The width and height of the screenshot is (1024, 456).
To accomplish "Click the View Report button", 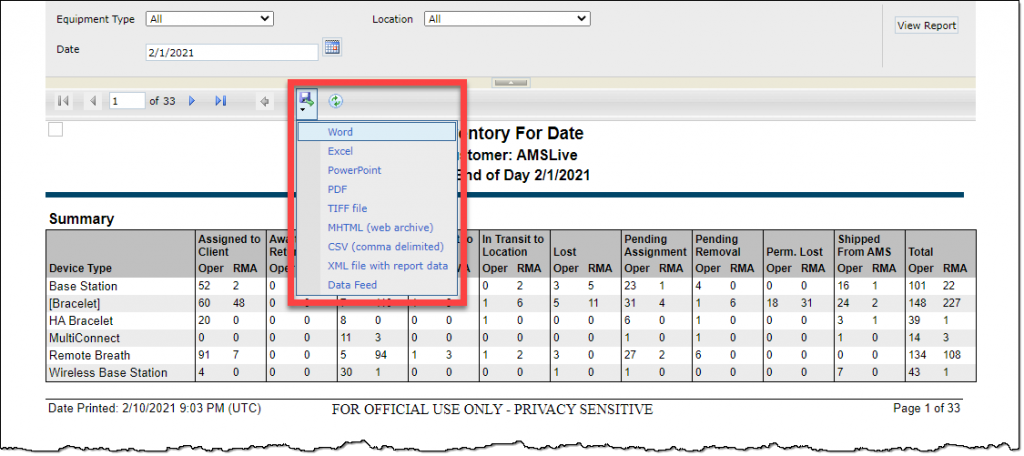I will [x=926, y=25].
